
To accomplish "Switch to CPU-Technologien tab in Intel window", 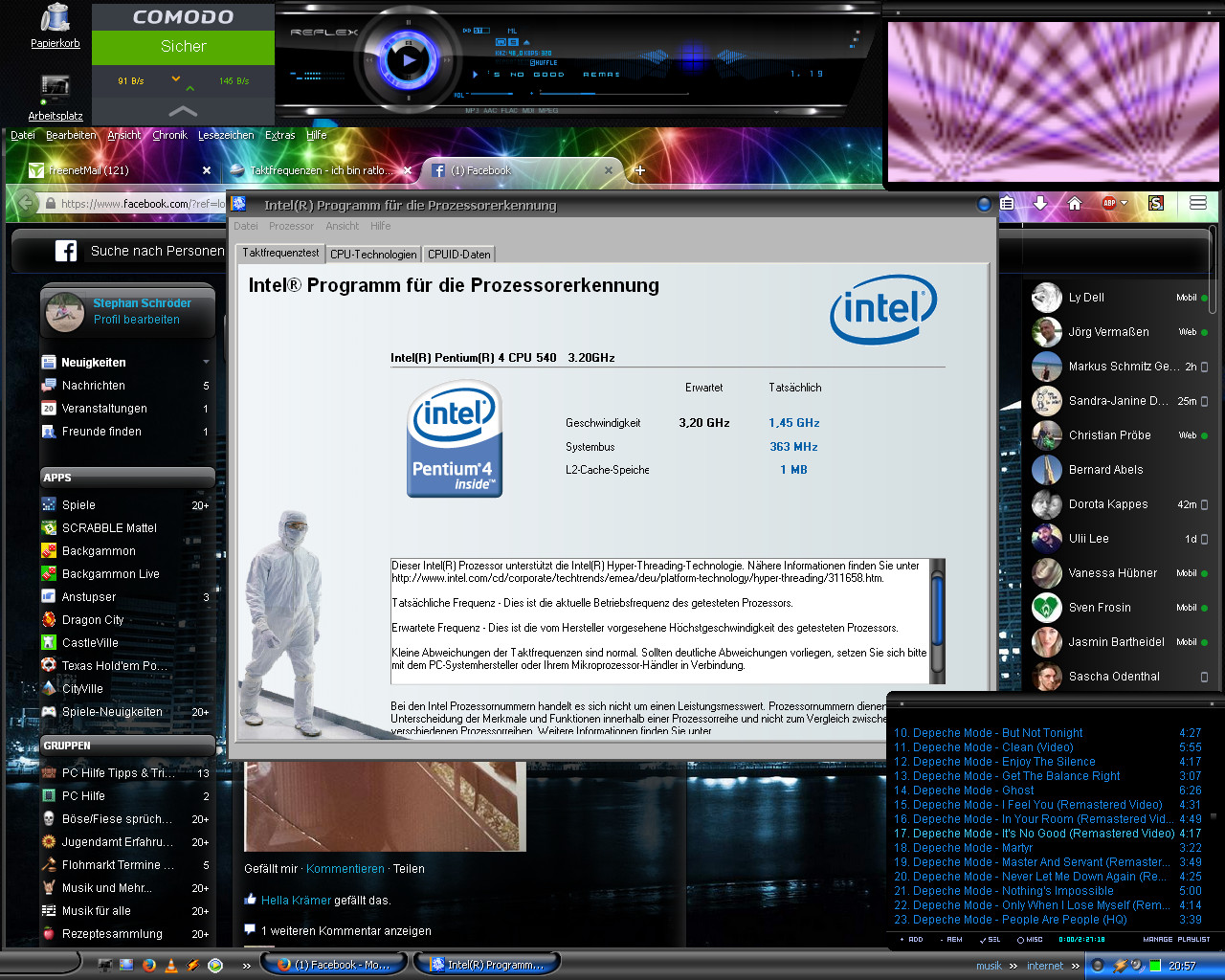I will pos(373,255).
